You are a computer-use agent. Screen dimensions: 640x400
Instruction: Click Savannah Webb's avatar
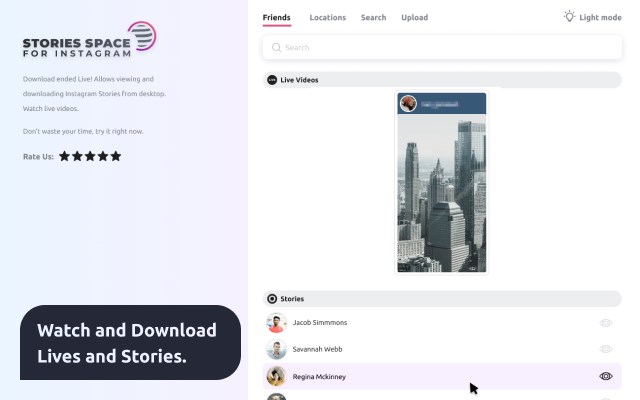point(276,349)
